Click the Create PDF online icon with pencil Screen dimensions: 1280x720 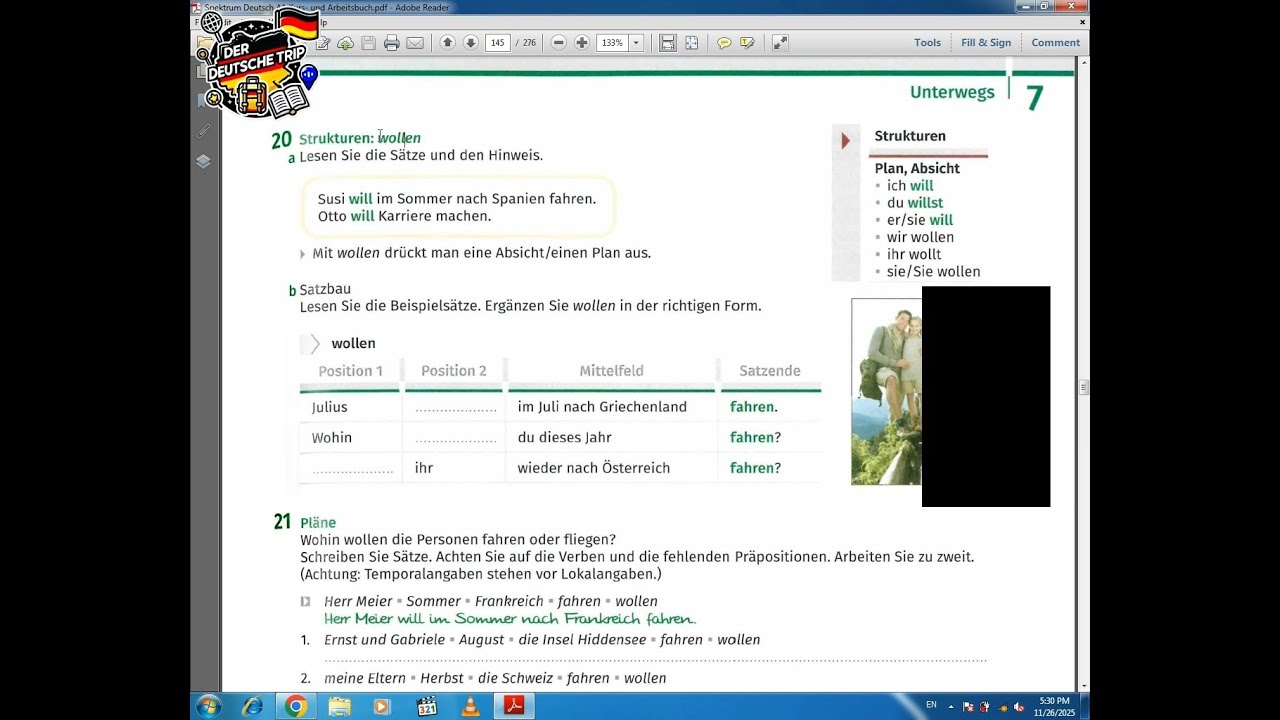click(x=323, y=43)
